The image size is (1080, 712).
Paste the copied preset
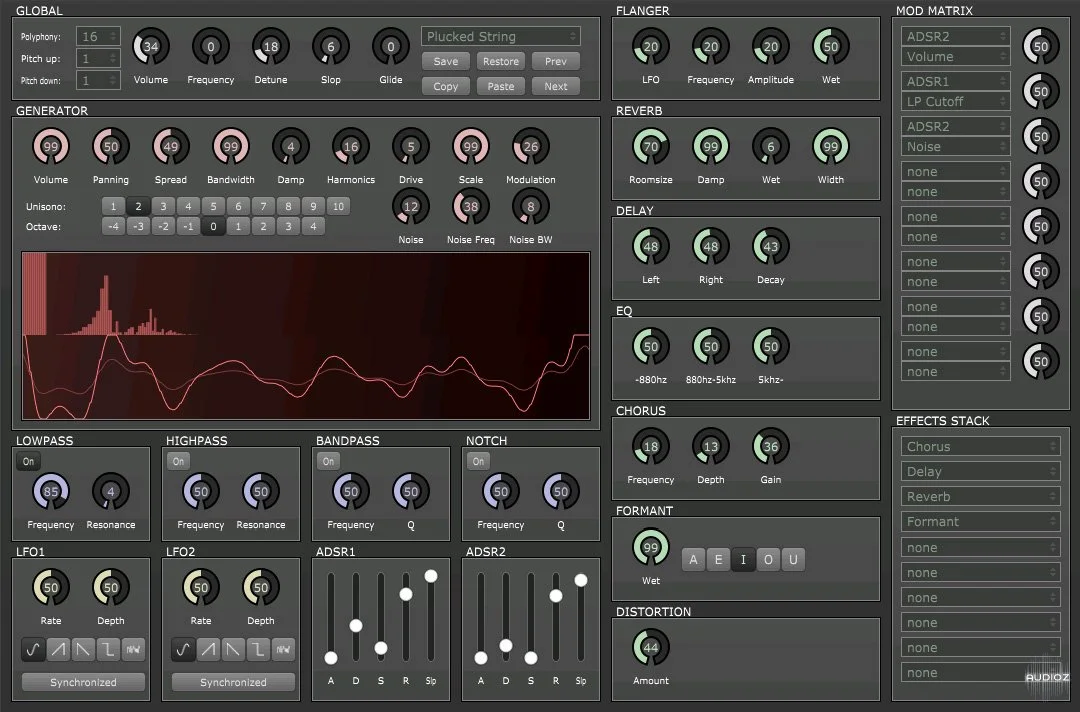[501, 86]
